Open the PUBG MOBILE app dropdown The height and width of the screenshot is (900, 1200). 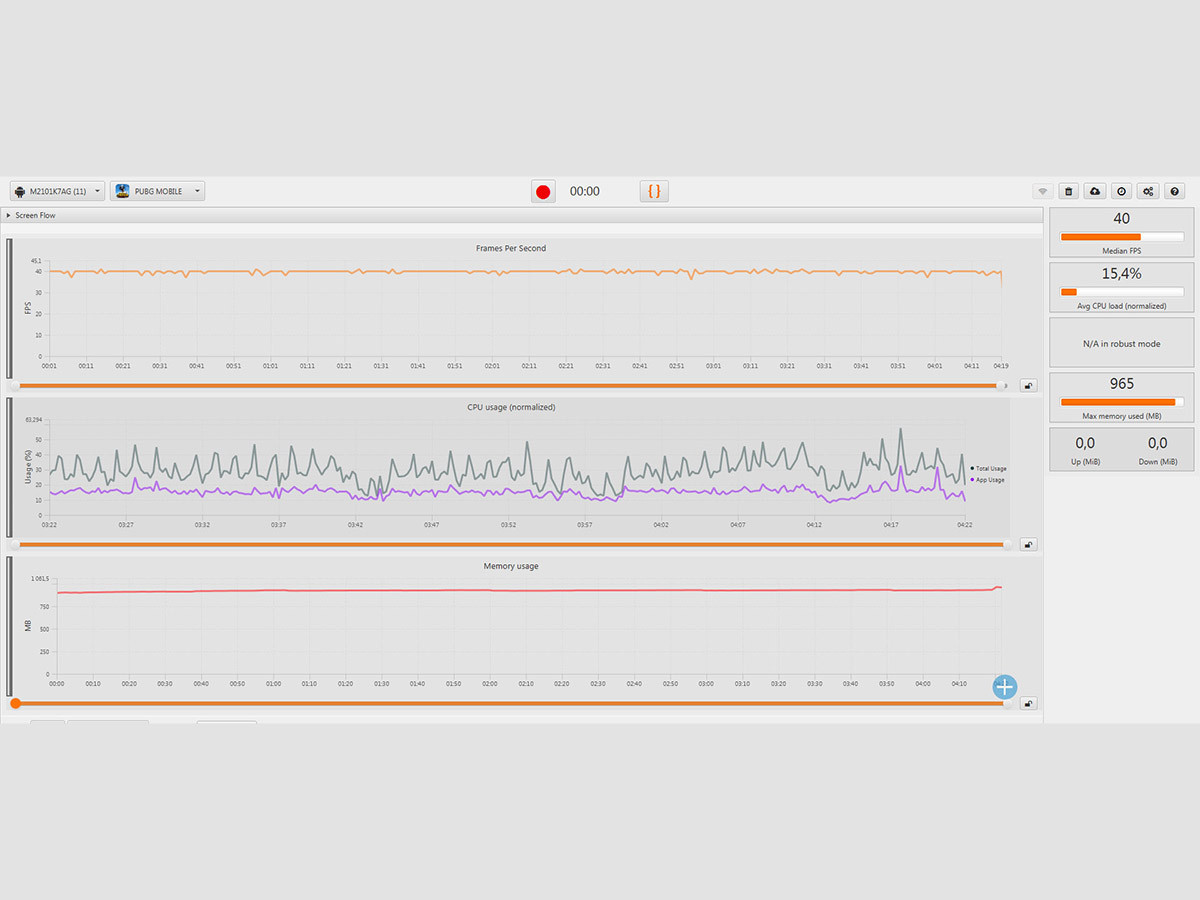click(157, 191)
